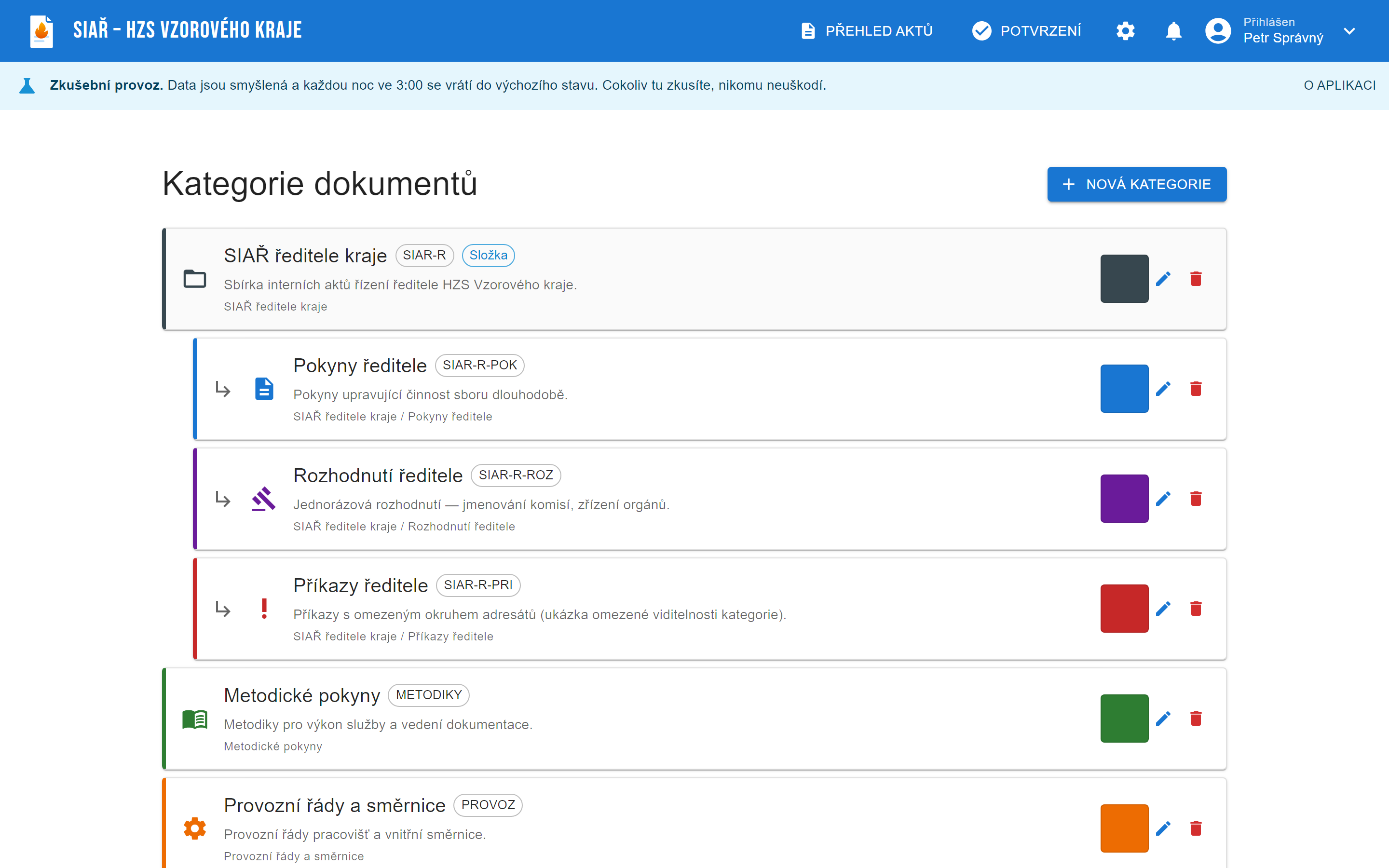The width and height of the screenshot is (1389, 868).
Task: Click the METODIKY code chip
Action: point(428,695)
